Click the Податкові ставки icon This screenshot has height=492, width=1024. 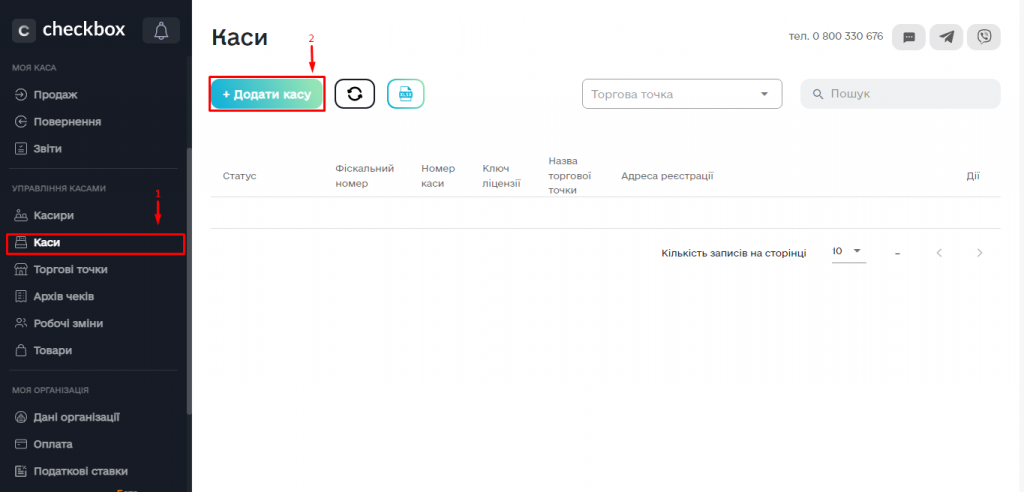click(21, 471)
